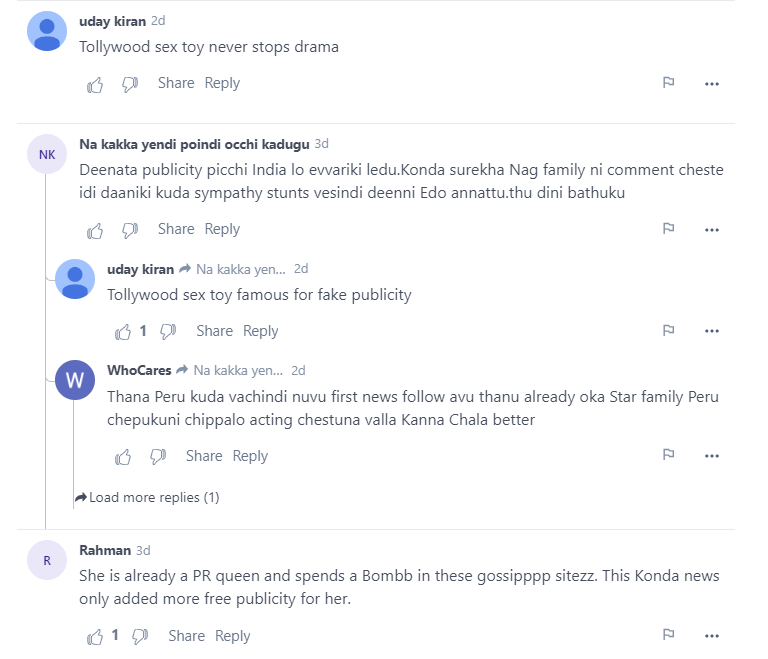The height and width of the screenshot is (659, 768).
Task: Upvote Rahman's PR queen comment
Action: coord(95,637)
